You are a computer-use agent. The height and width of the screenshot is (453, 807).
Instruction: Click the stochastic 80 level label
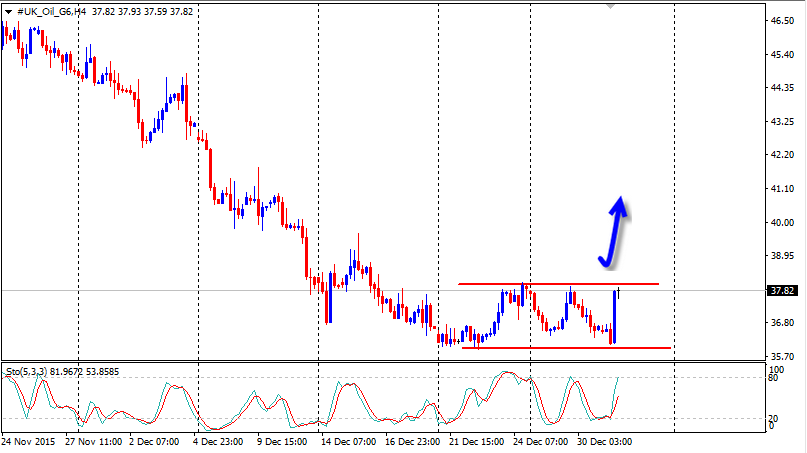pyautogui.click(x=773, y=378)
